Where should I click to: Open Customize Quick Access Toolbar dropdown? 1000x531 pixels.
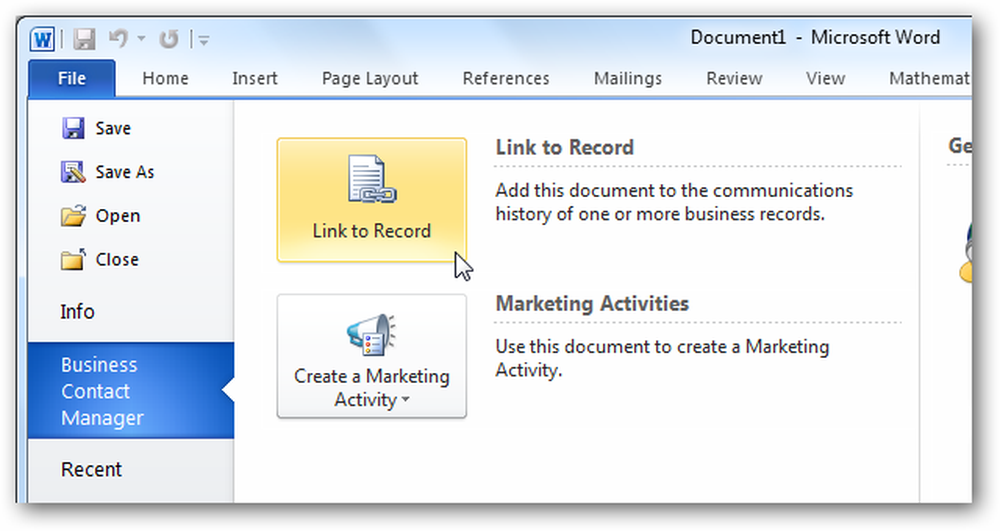pos(204,40)
